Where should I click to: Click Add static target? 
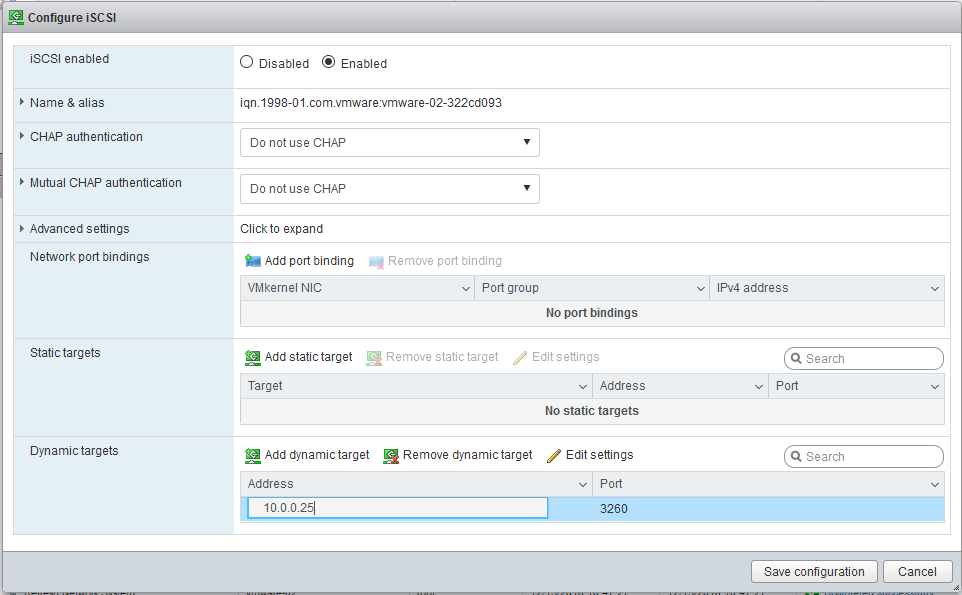point(309,356)
